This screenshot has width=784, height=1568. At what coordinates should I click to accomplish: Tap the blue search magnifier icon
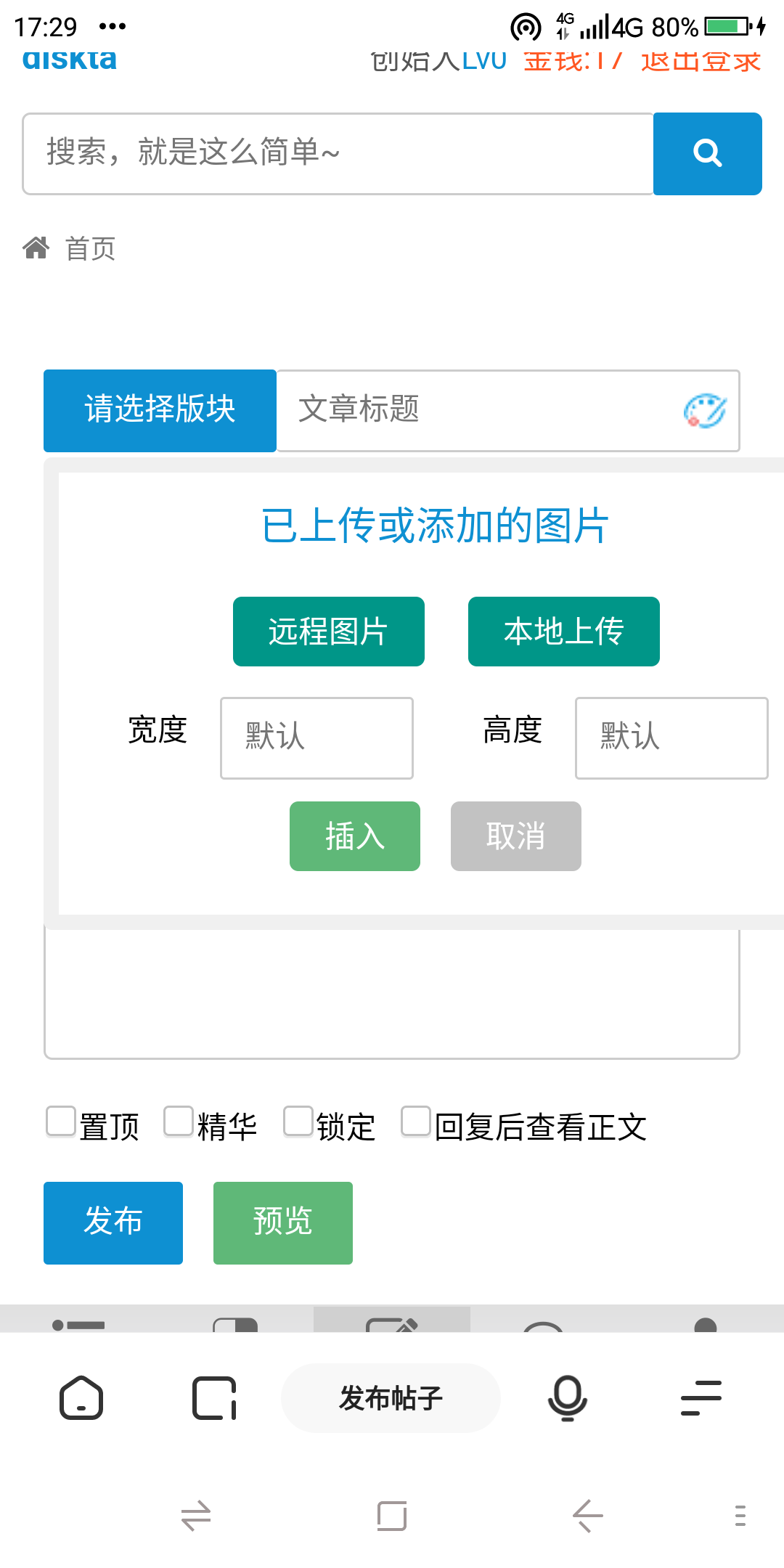707,153
